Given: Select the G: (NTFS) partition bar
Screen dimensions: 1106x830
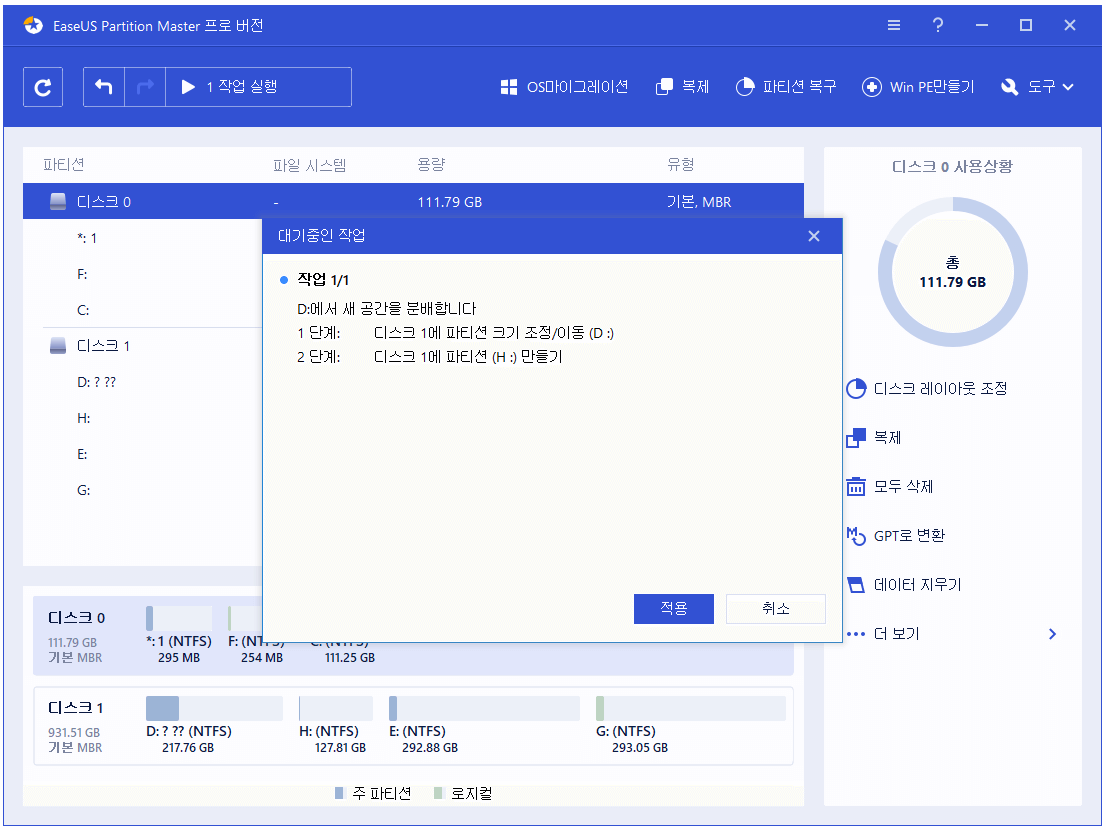Looking at the screenshot, I should (x=690, y=710).
